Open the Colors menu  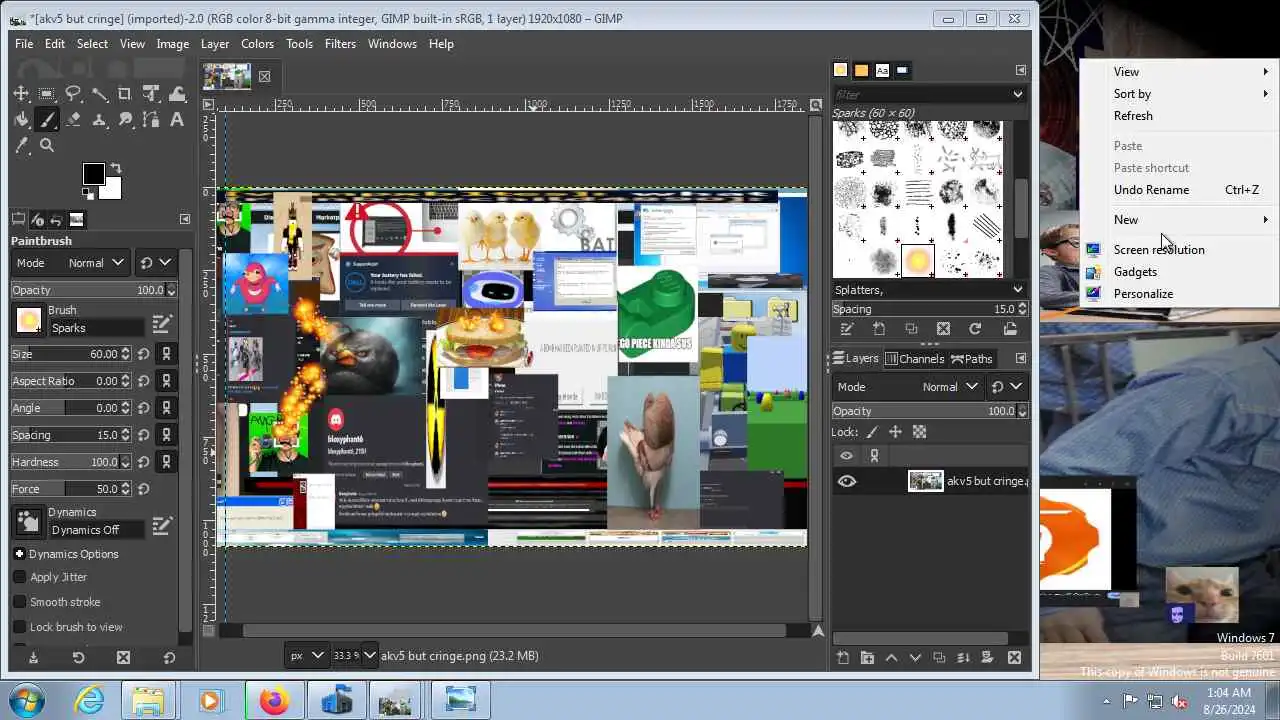(257, 44)
